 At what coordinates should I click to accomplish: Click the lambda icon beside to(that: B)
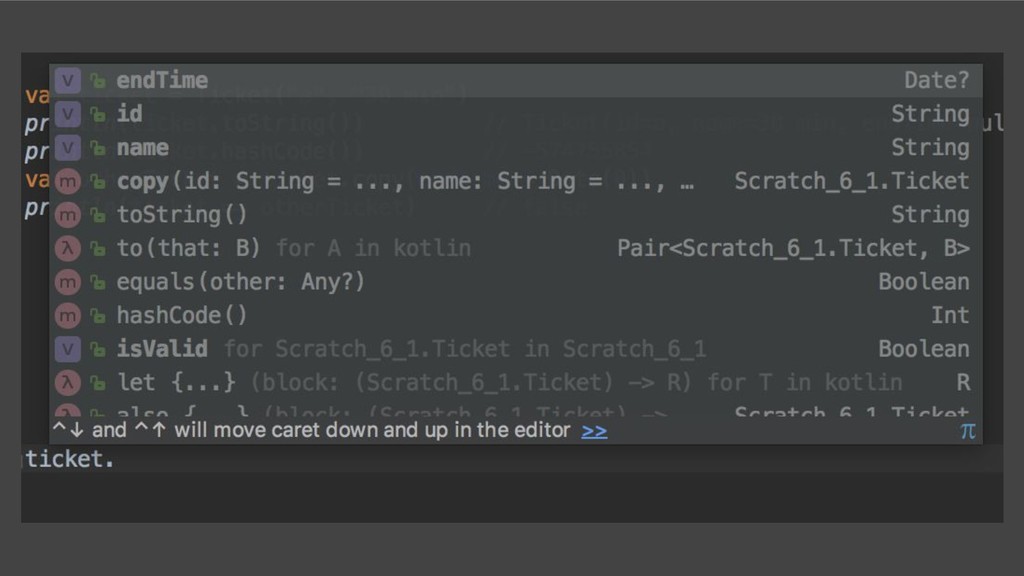[67, 248]
